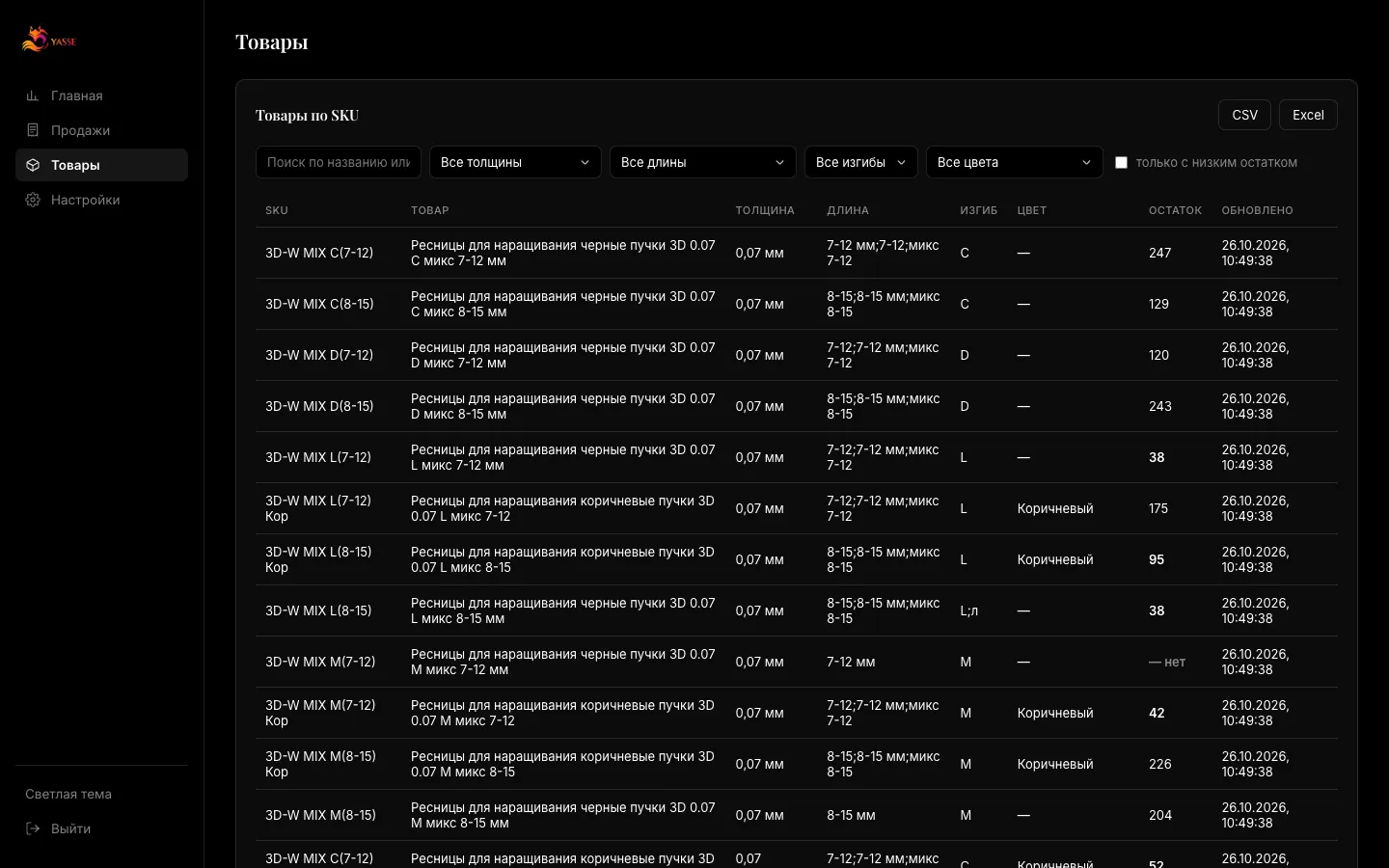1389x868 pixels.
Task: Click SKU cell '3D-W MIX D(7-12)'
Action: click(319, 355)
